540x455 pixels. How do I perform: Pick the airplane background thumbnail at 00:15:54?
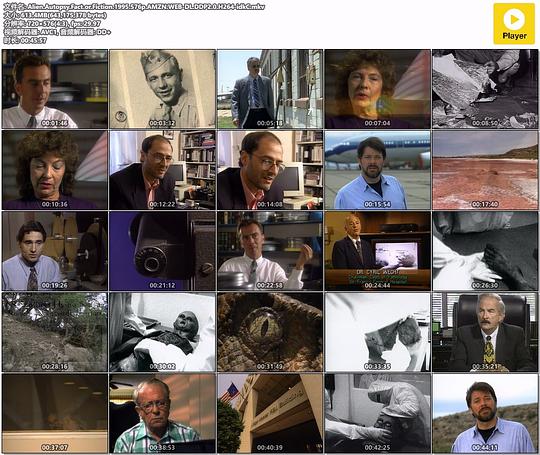(377, 170)
